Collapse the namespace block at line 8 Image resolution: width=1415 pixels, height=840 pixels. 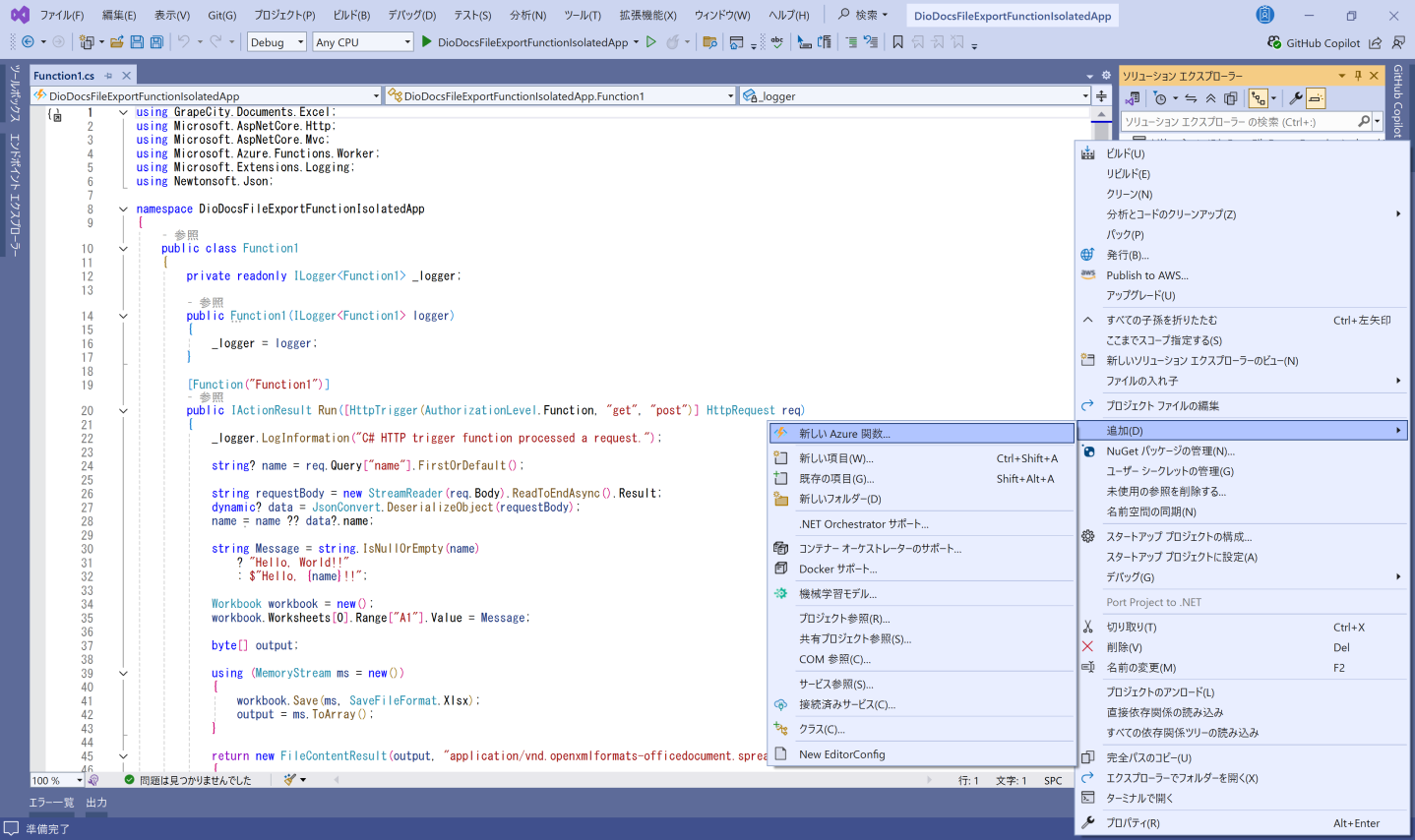(x=123, y=209)
